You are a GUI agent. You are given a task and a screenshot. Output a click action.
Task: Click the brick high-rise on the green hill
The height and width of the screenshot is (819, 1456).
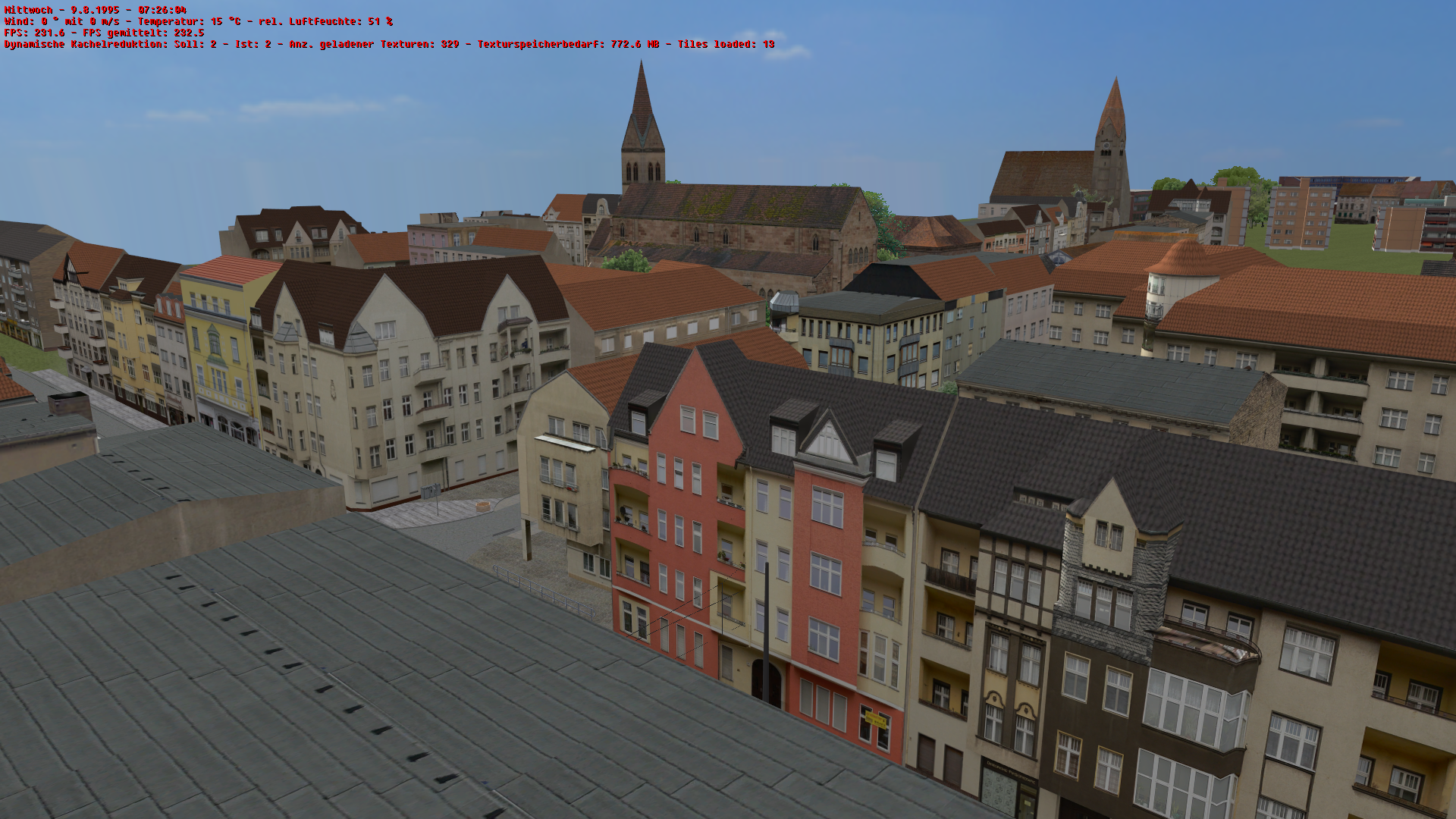coord(1301,216)
